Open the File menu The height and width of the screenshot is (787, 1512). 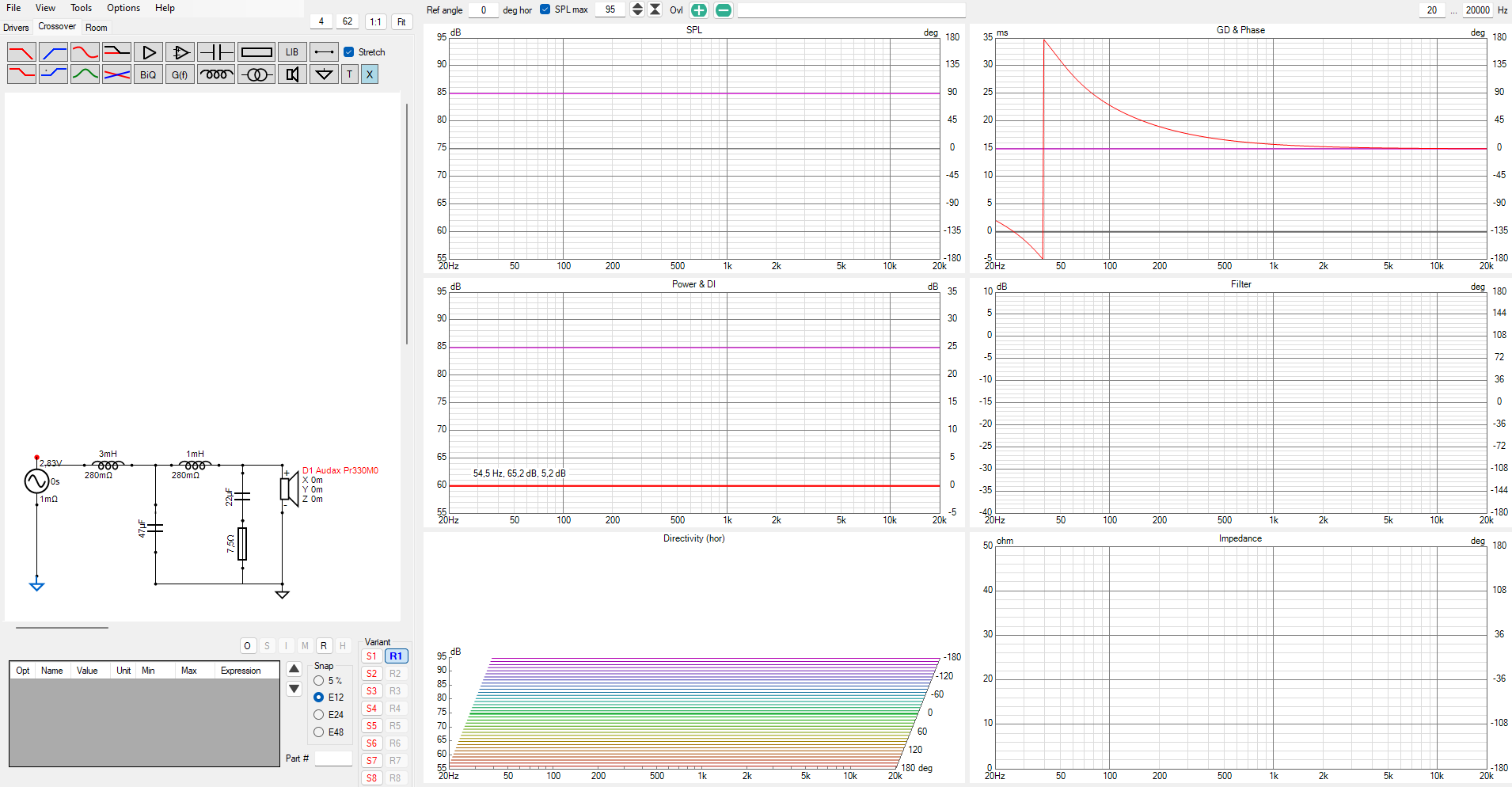click(x=13, y=8)
